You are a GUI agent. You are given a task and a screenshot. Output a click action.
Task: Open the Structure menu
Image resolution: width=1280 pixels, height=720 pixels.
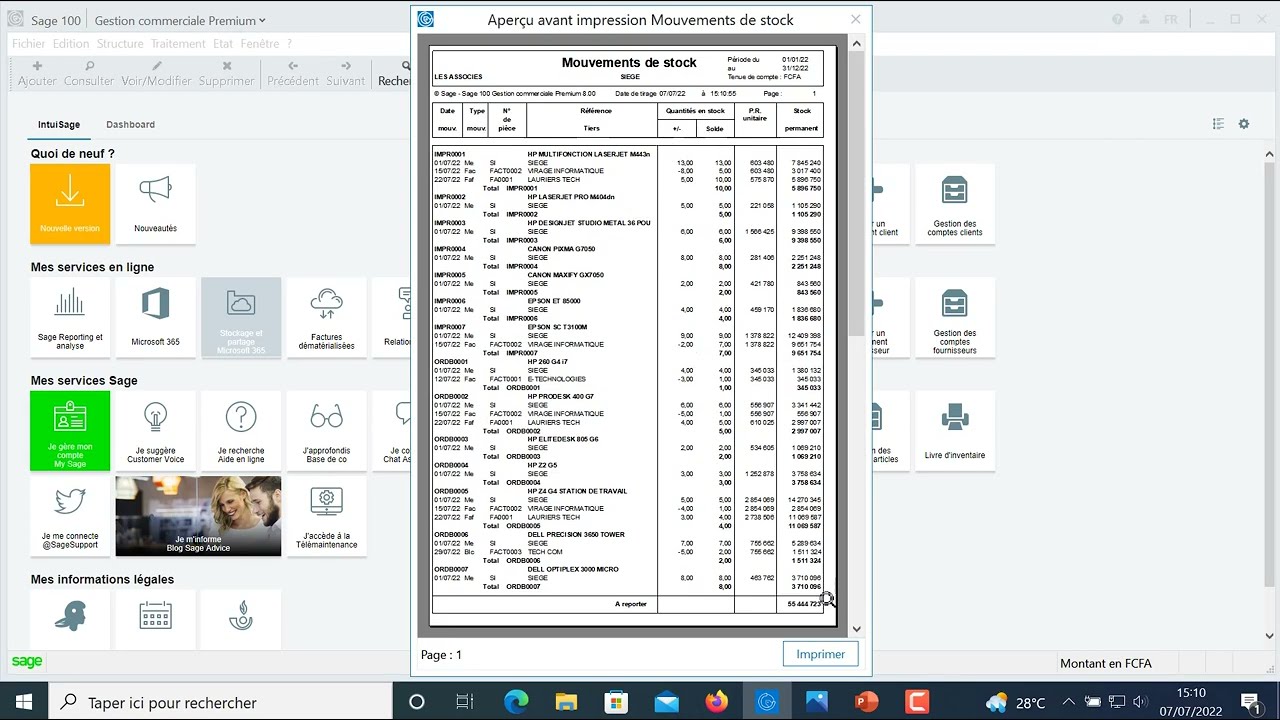pyautogui.click(x=120, y=44)
